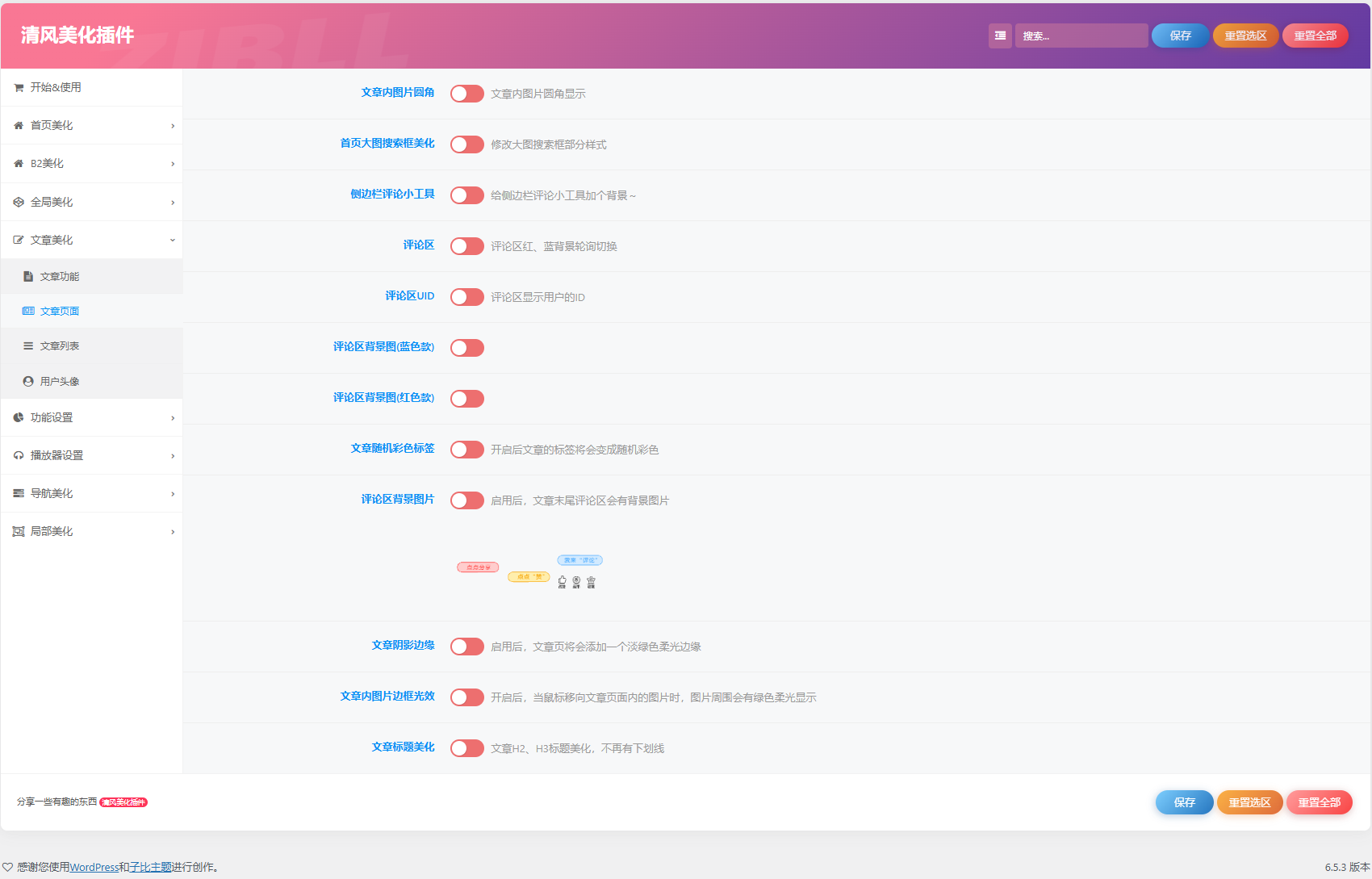Click the cart icon for 开始&使用
Screen dimensions: 1372x879
(x=19, y=88)
